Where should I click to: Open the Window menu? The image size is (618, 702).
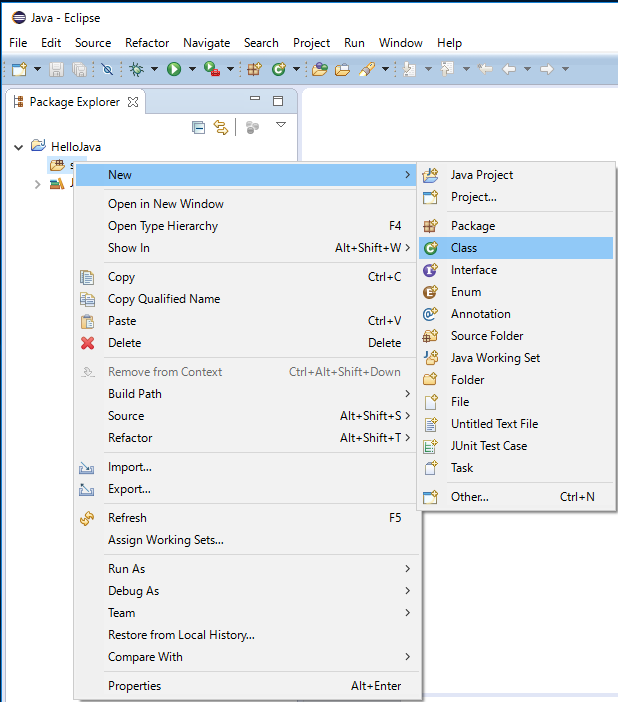click(x=400, y=43)
